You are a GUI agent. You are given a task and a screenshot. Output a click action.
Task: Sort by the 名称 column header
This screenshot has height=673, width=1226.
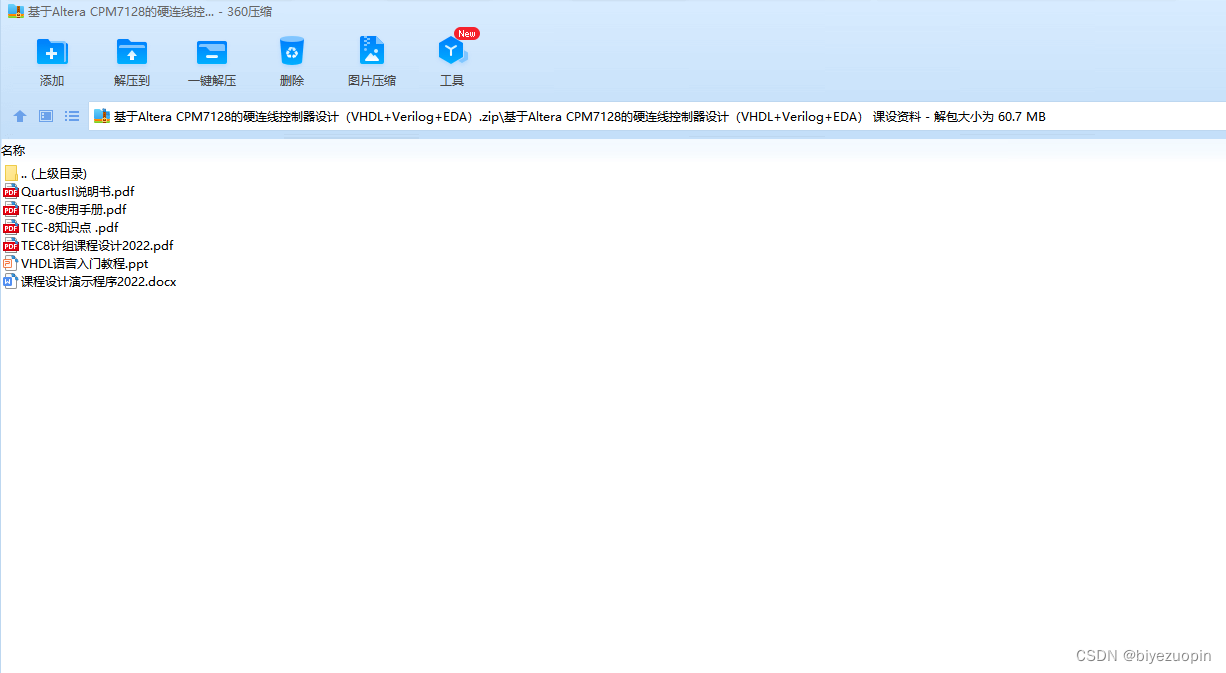13,150
